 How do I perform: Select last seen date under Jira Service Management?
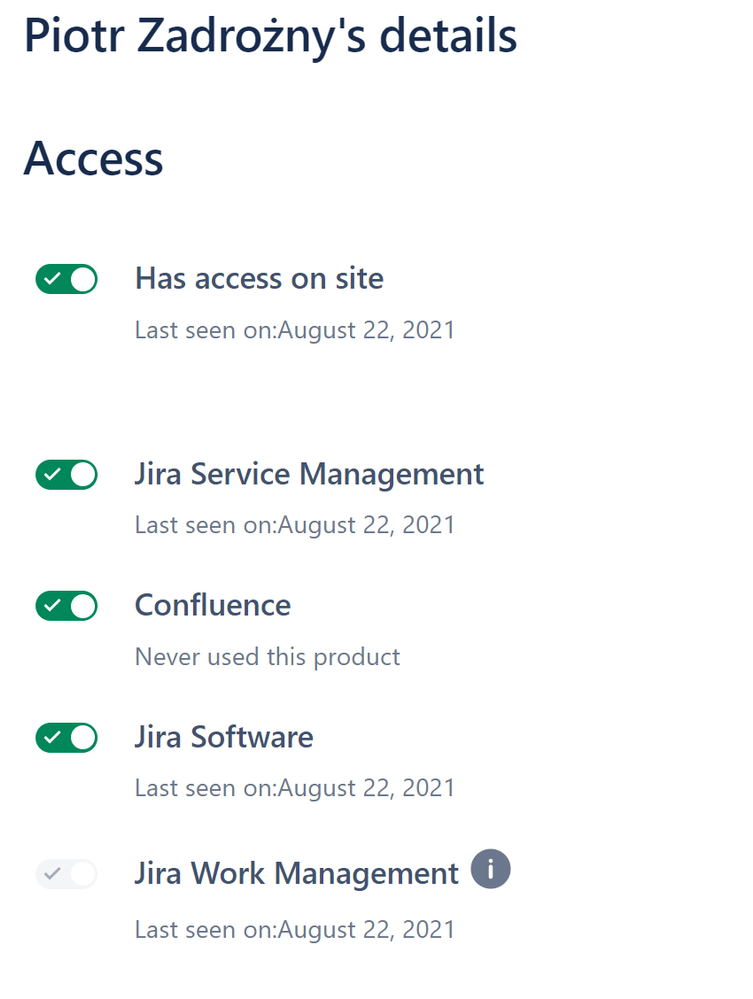(295, 525)
